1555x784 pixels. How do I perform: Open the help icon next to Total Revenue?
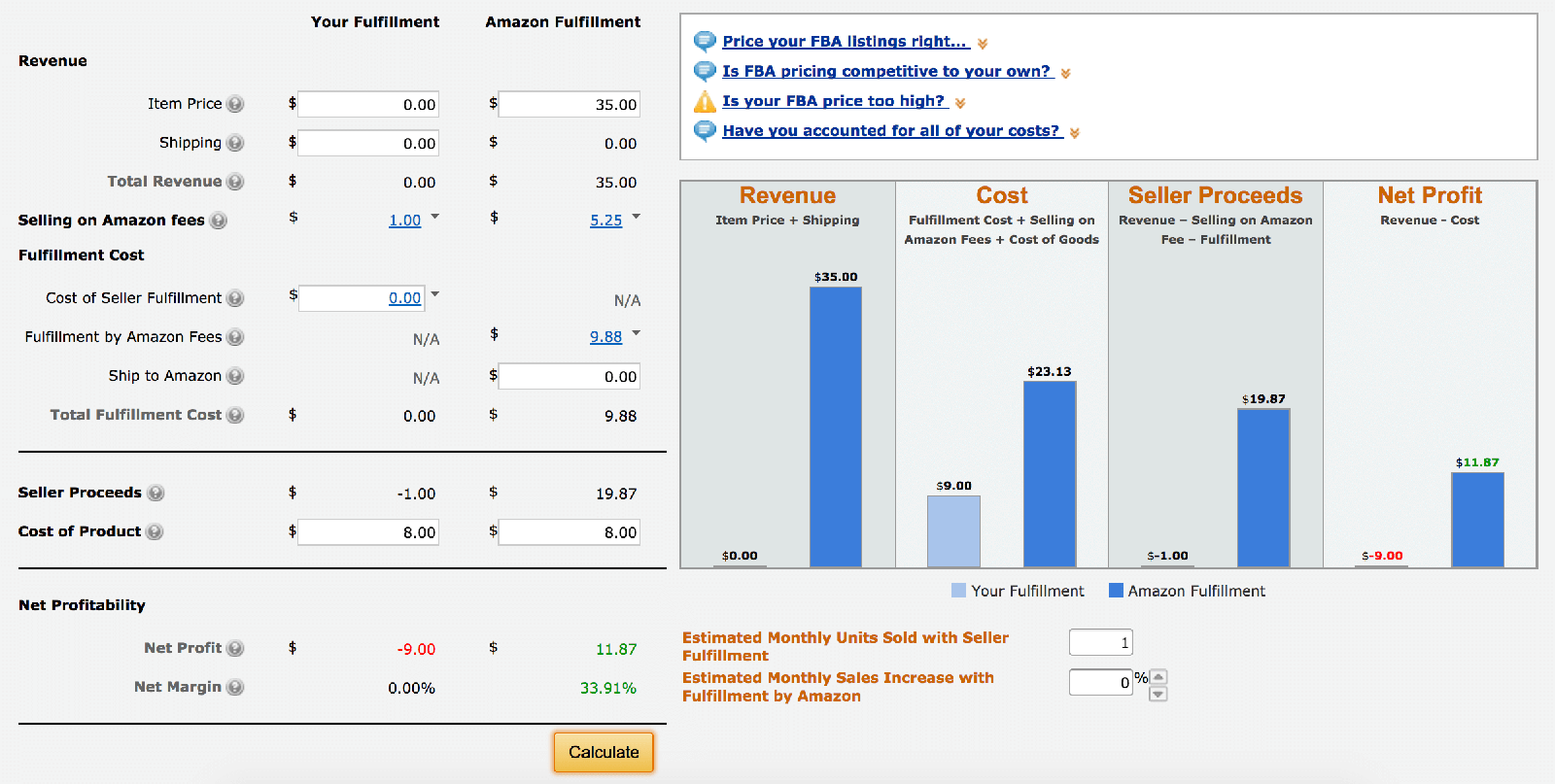235,182
